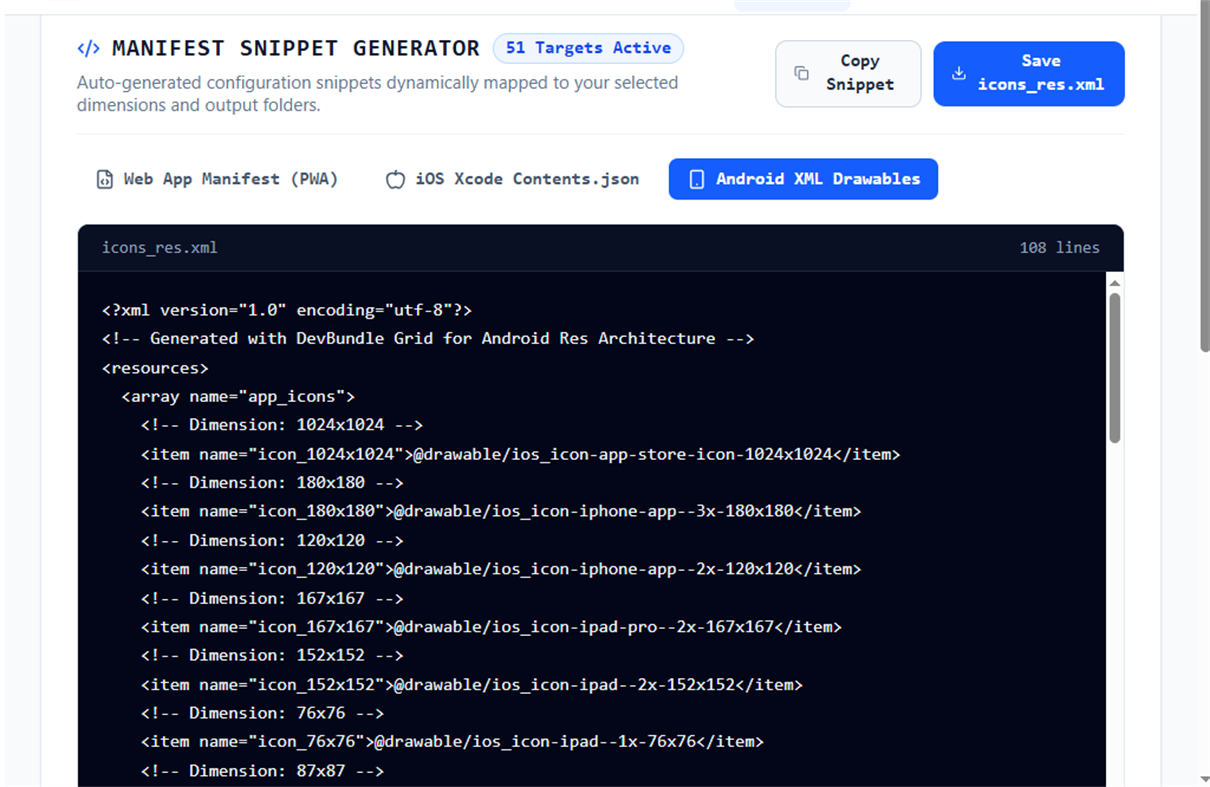
Task: Click the phone icon on Android XML Drawables tab
Action: [x=697, y=180]
